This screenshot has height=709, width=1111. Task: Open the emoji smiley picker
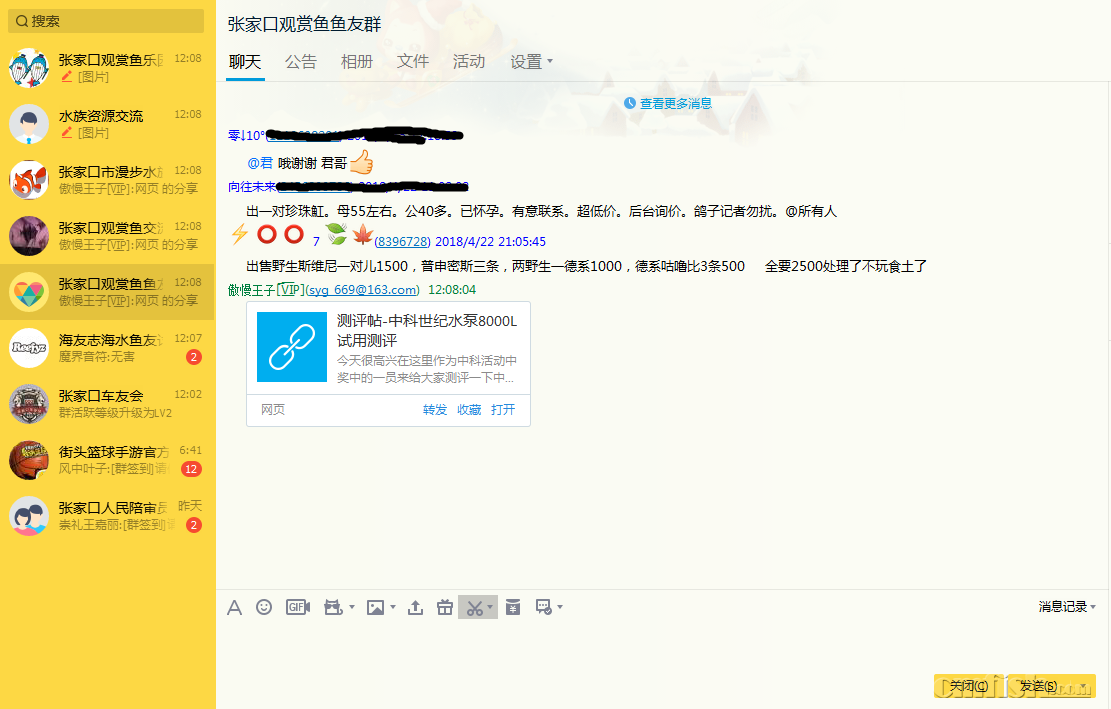(264, 607)
